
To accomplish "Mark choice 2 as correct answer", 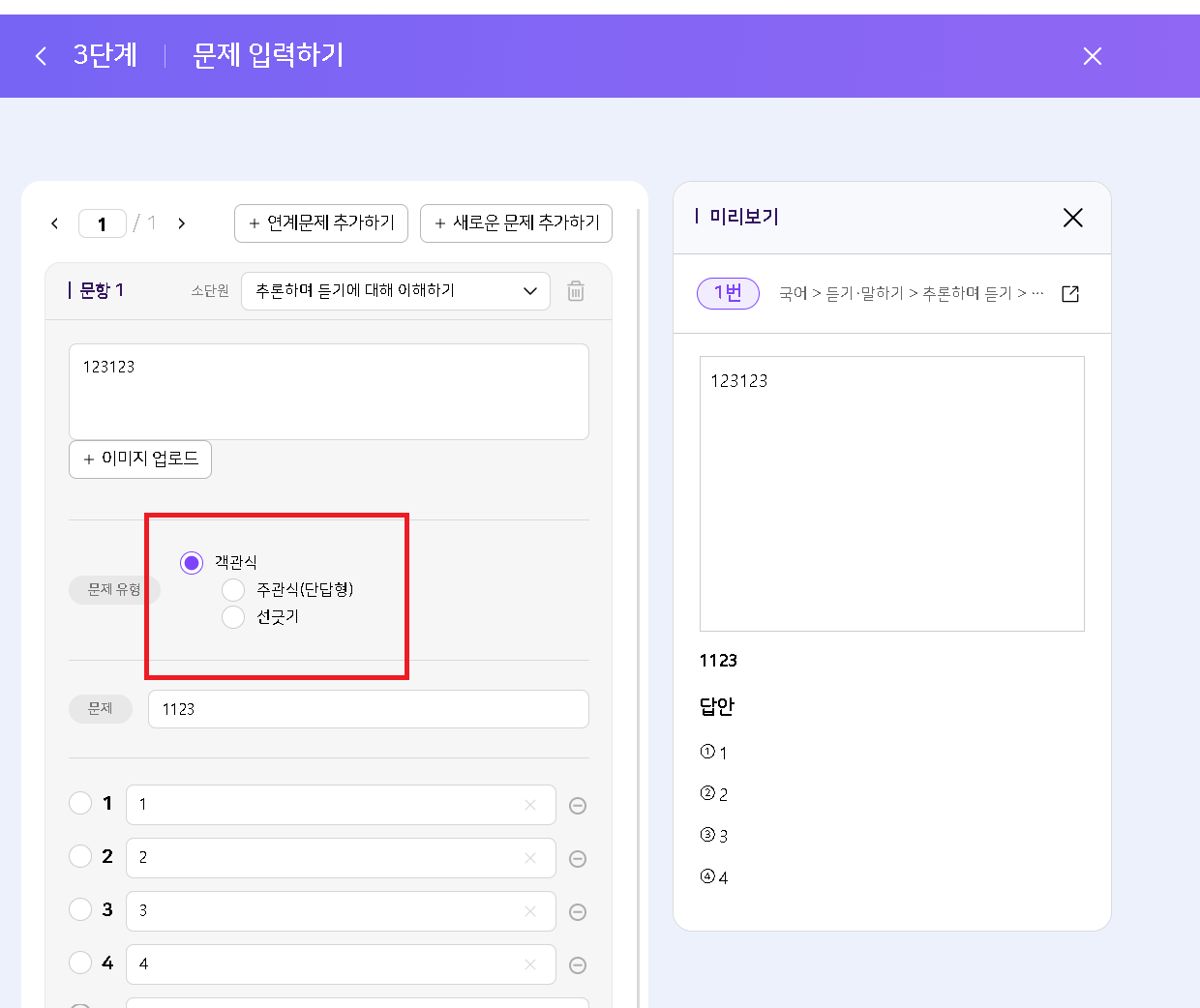I will coord(80,856).
